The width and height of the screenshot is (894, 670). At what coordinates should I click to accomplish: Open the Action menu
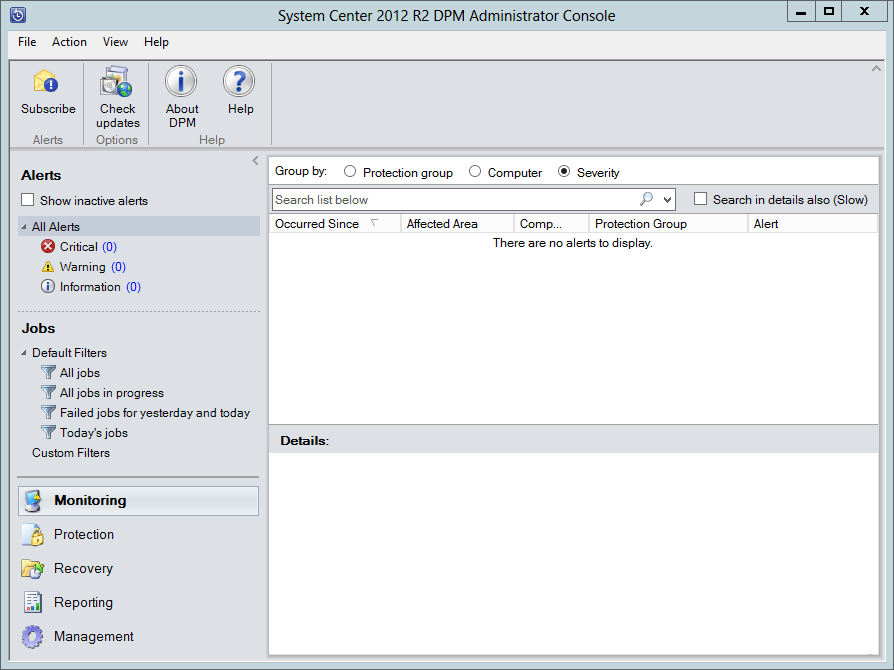[x=69, y=42]
